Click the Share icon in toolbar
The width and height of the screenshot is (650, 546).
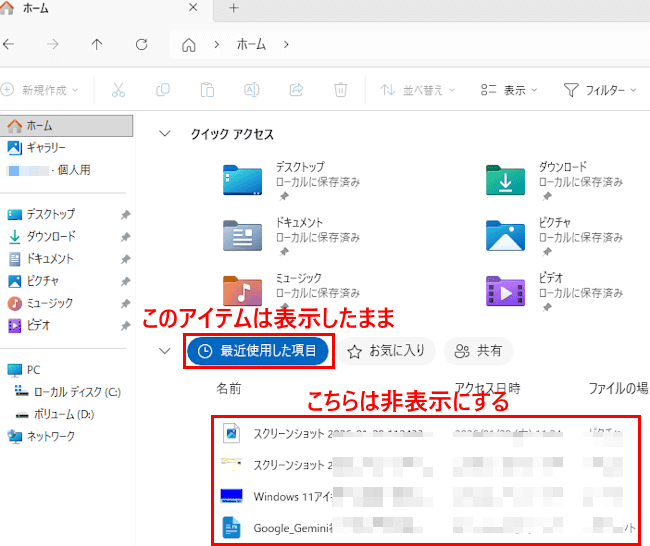tap(296, 90)
